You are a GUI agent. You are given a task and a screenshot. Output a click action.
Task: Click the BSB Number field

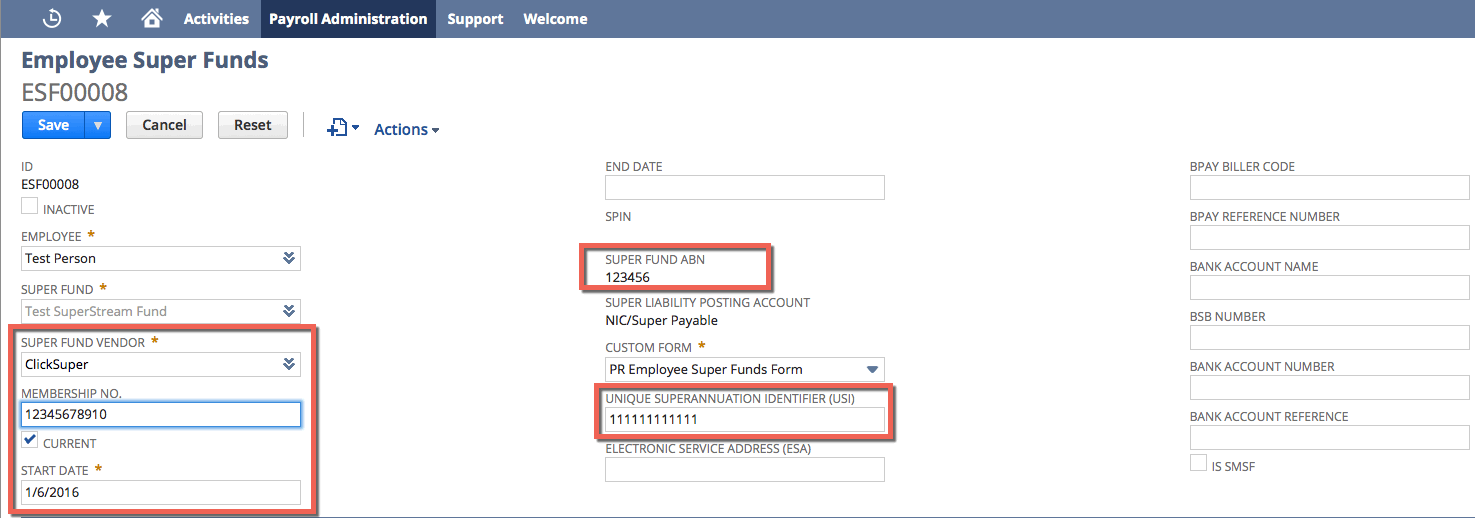click(1329, 337)
